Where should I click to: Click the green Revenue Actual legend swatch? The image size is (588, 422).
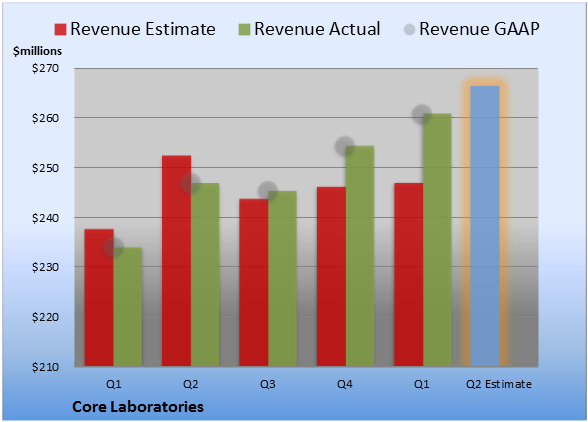244,30
